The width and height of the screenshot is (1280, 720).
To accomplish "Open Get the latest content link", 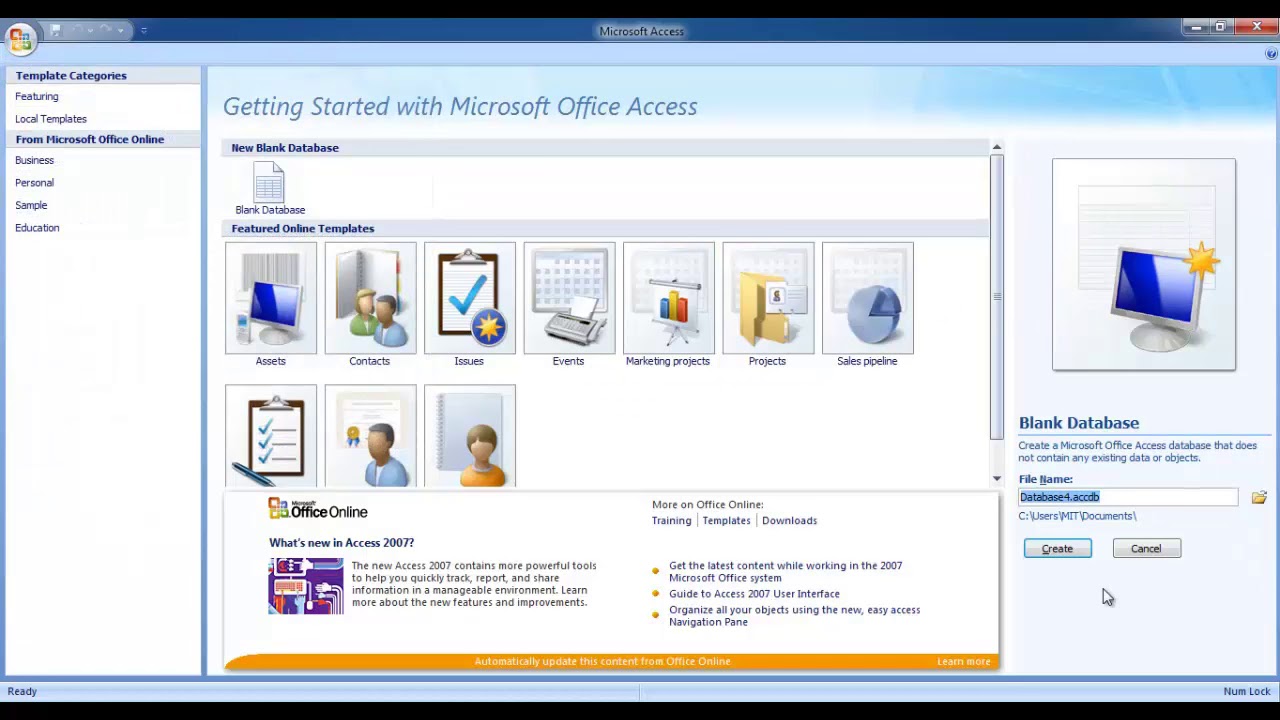I will click(785, 572).
